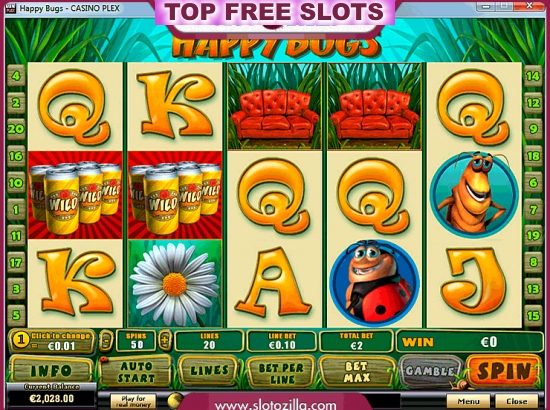Click the grayed GAMBLE button
Viewport: 550px width, 410px height.
430,371
